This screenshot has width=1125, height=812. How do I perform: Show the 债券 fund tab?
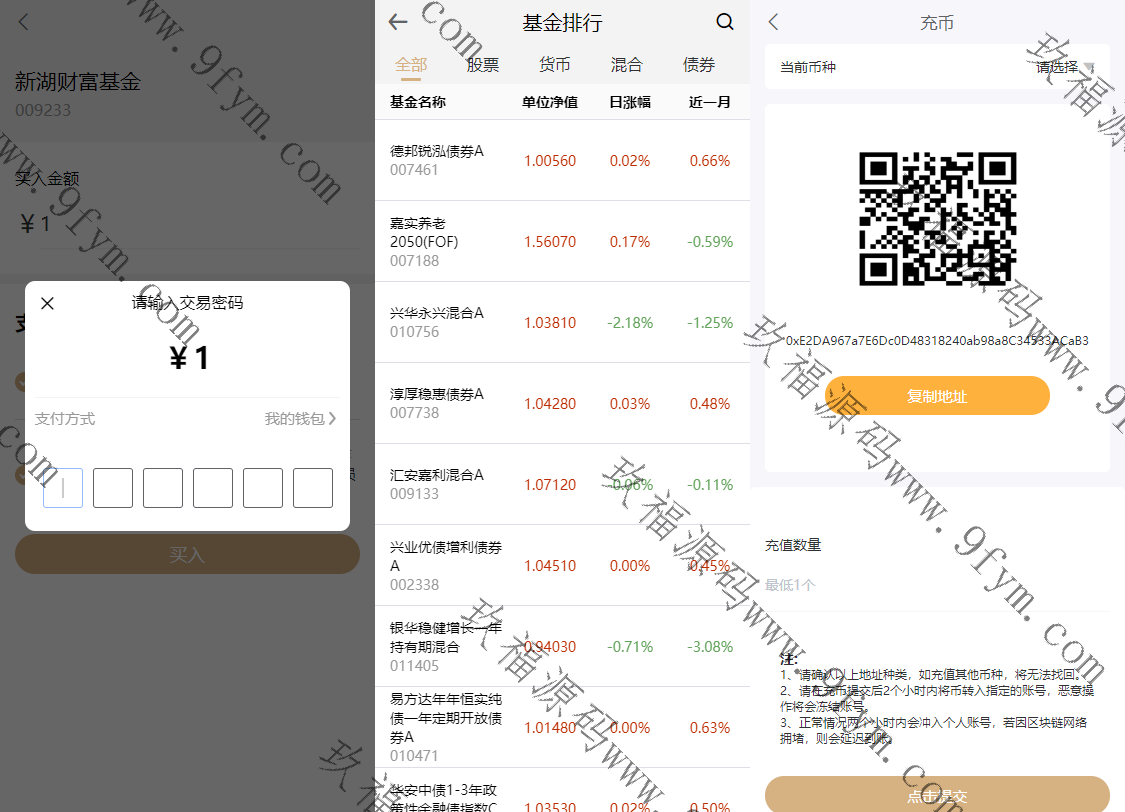coord(699,65)
